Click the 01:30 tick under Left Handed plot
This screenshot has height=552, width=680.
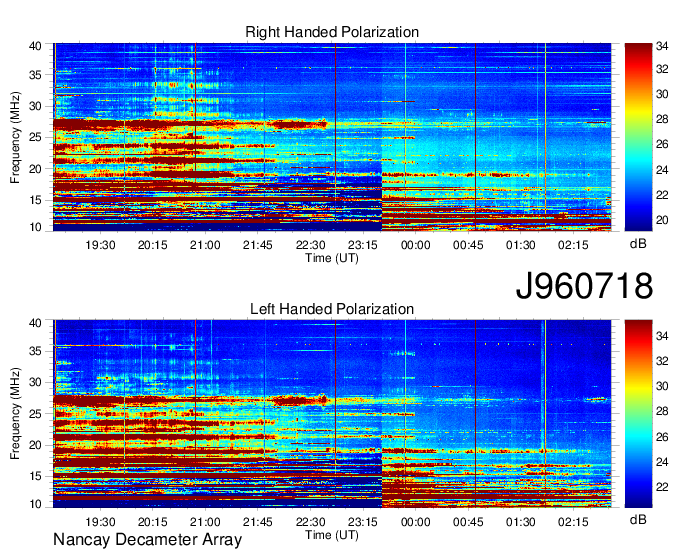coord(521,522)
